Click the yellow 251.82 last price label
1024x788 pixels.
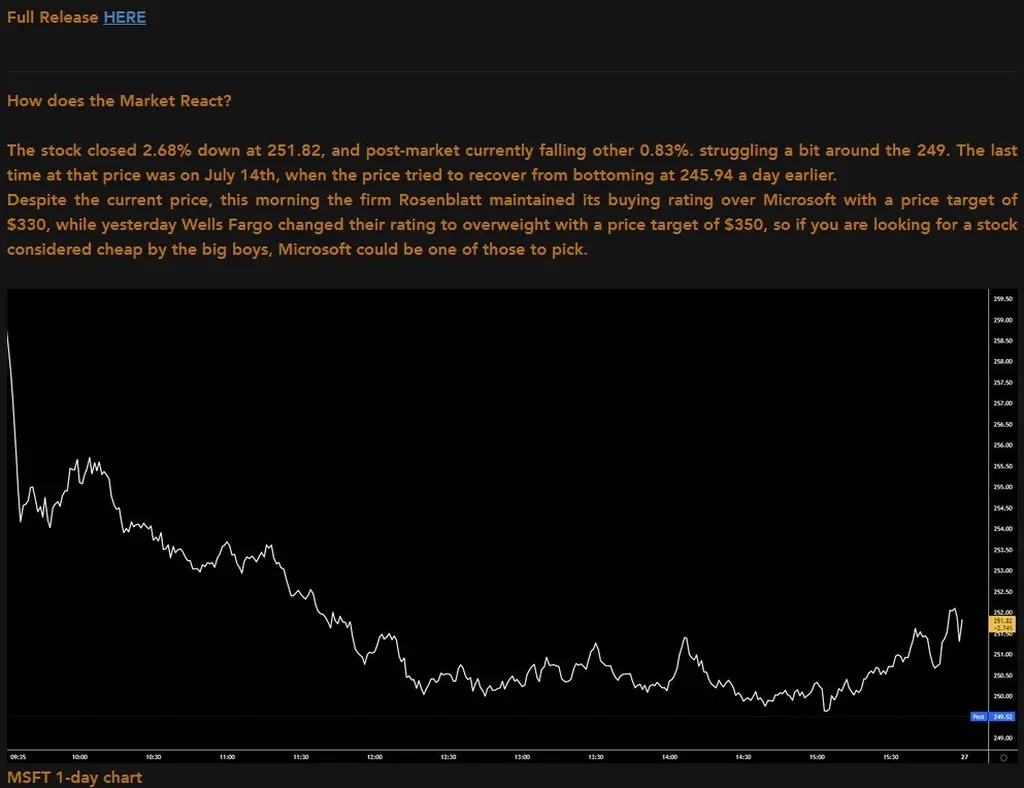(x=1002, y=623)
